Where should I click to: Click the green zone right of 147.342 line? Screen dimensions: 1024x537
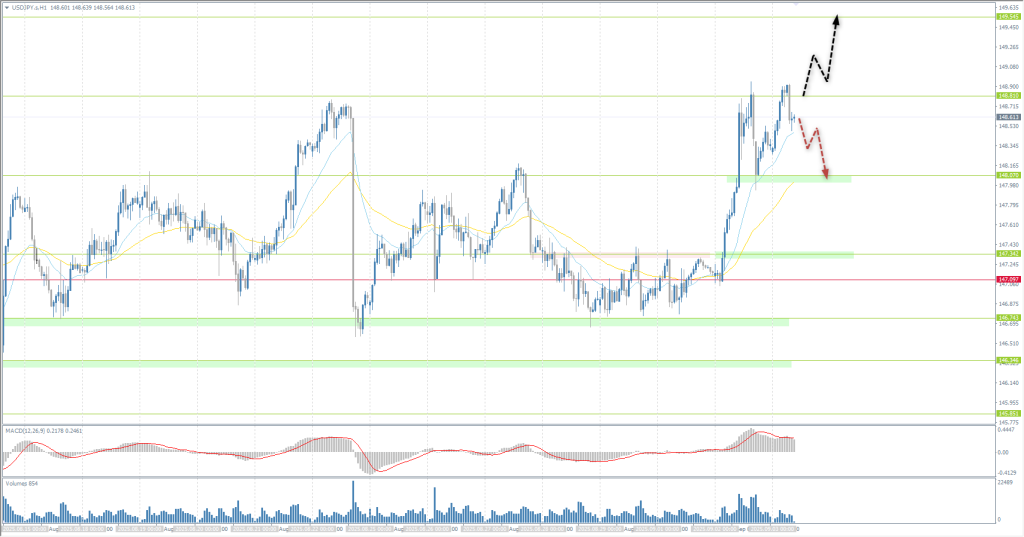(790, 255)
